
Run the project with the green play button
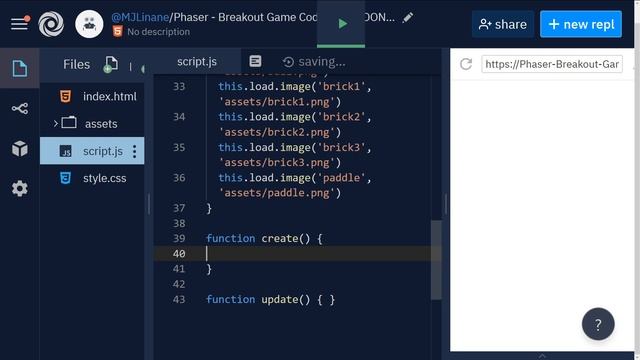[x=342, y=24]
